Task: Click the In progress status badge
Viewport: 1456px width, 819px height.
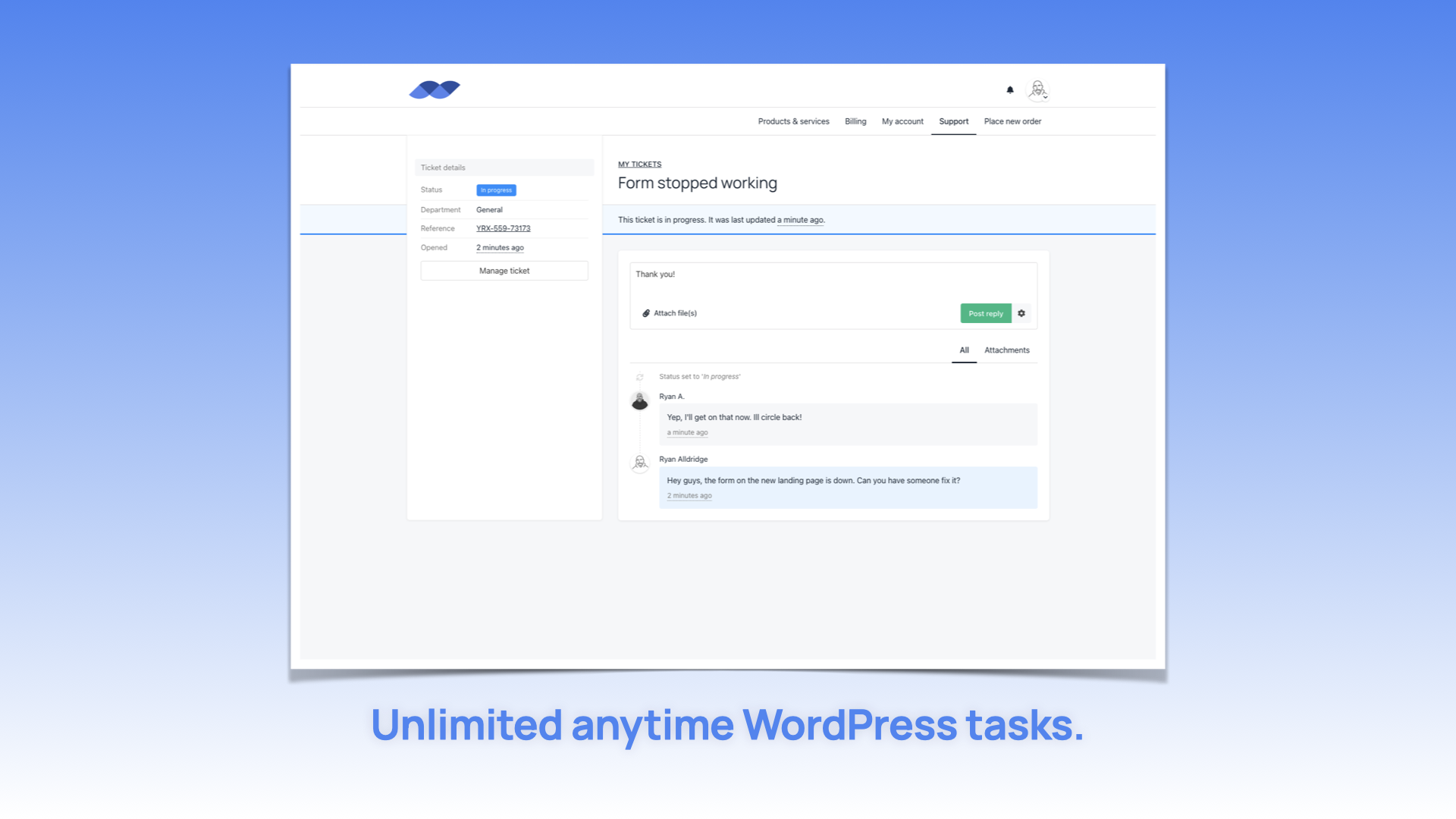Action: pos(496,190)
